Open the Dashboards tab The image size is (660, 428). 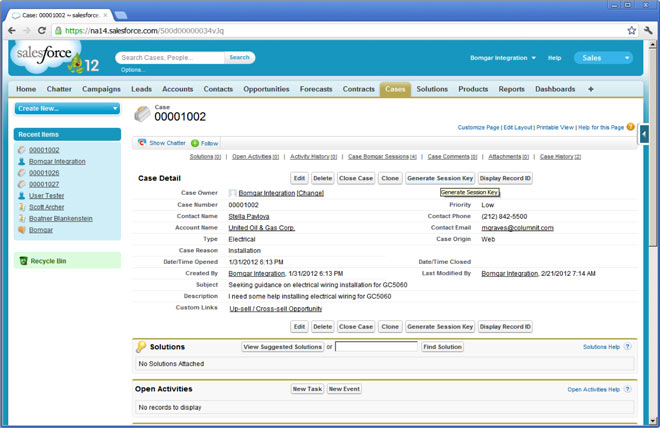pos(555,89)
